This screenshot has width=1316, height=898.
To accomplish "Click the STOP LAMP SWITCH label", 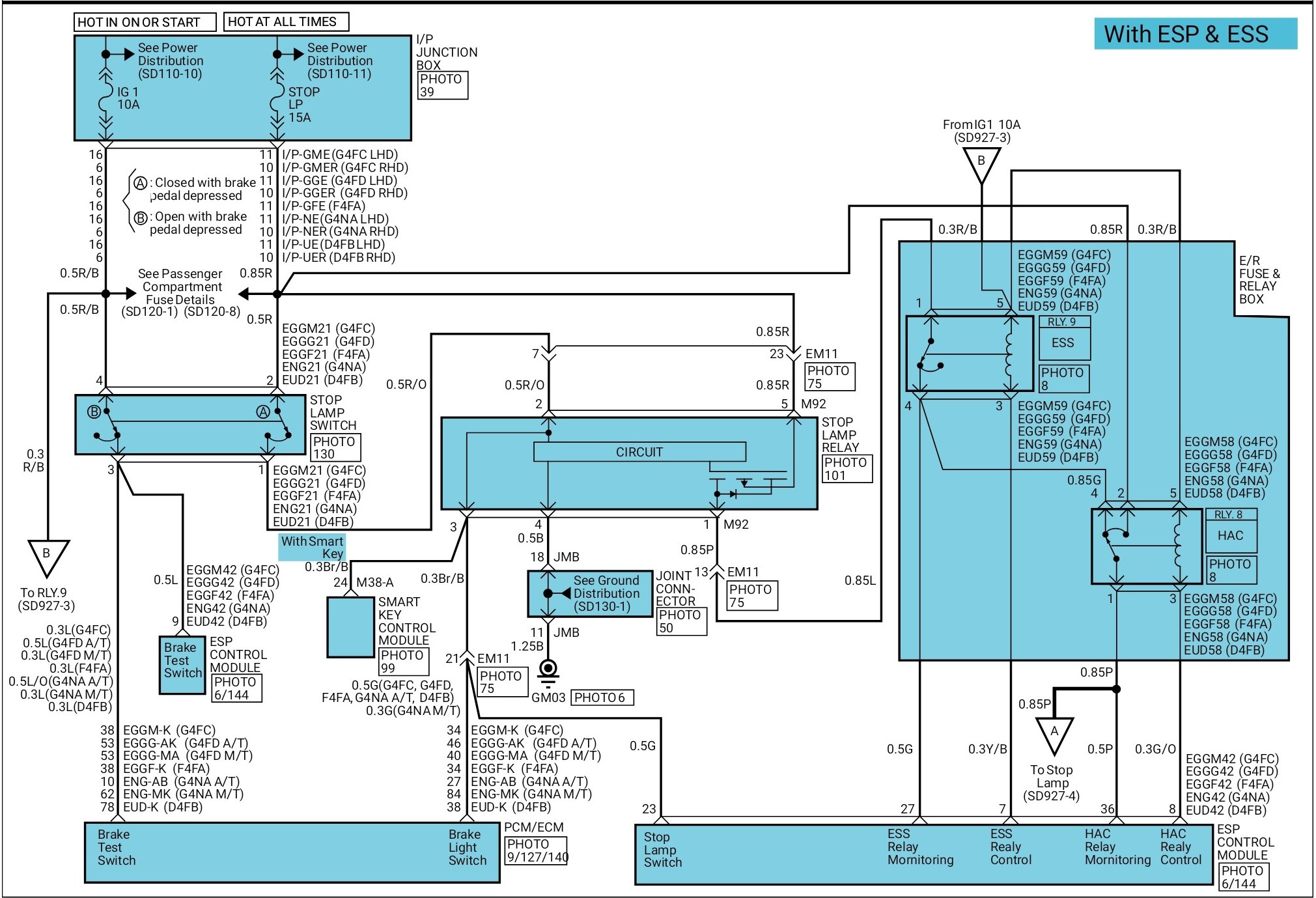I will [333, 413].
